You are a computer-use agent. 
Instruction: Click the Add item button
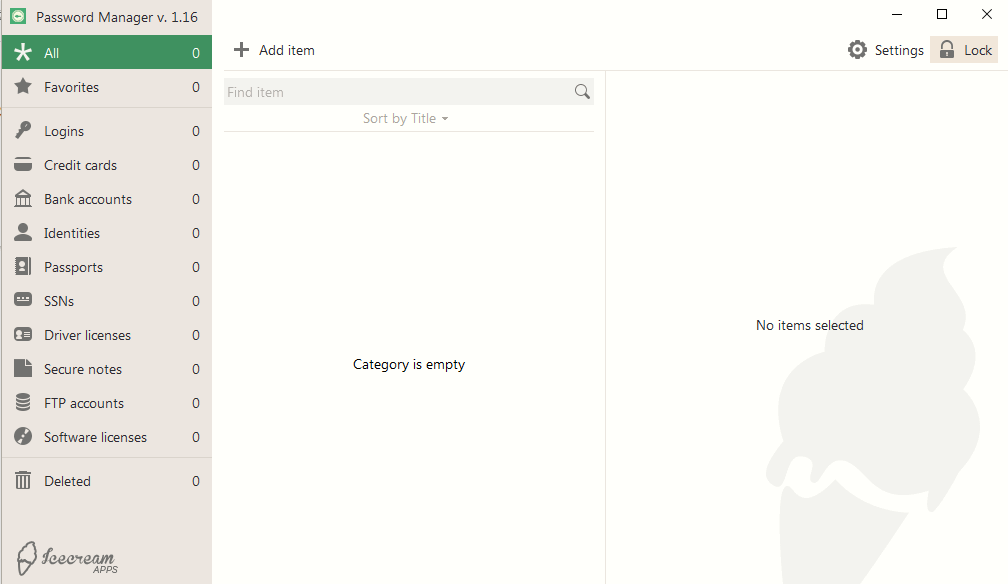tap(274, 50)
